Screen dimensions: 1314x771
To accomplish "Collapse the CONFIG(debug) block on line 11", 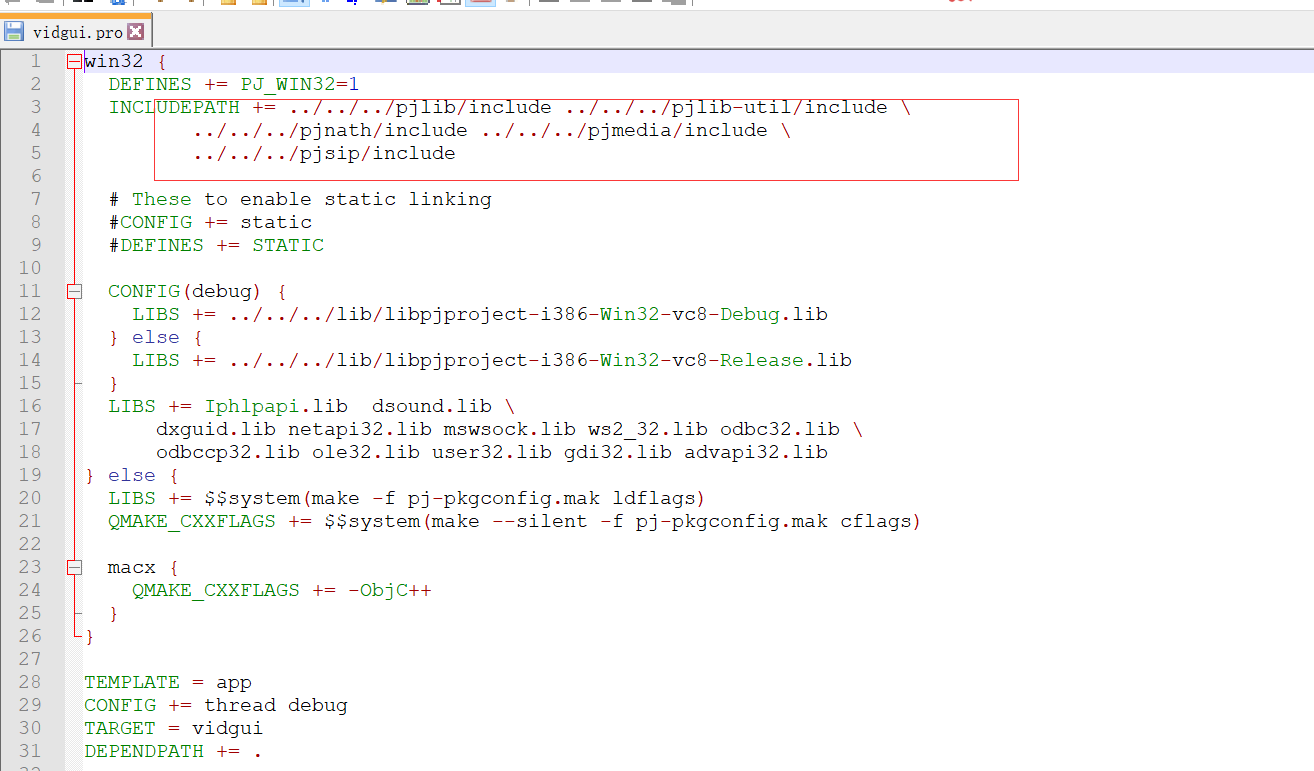I will [74, 291].
